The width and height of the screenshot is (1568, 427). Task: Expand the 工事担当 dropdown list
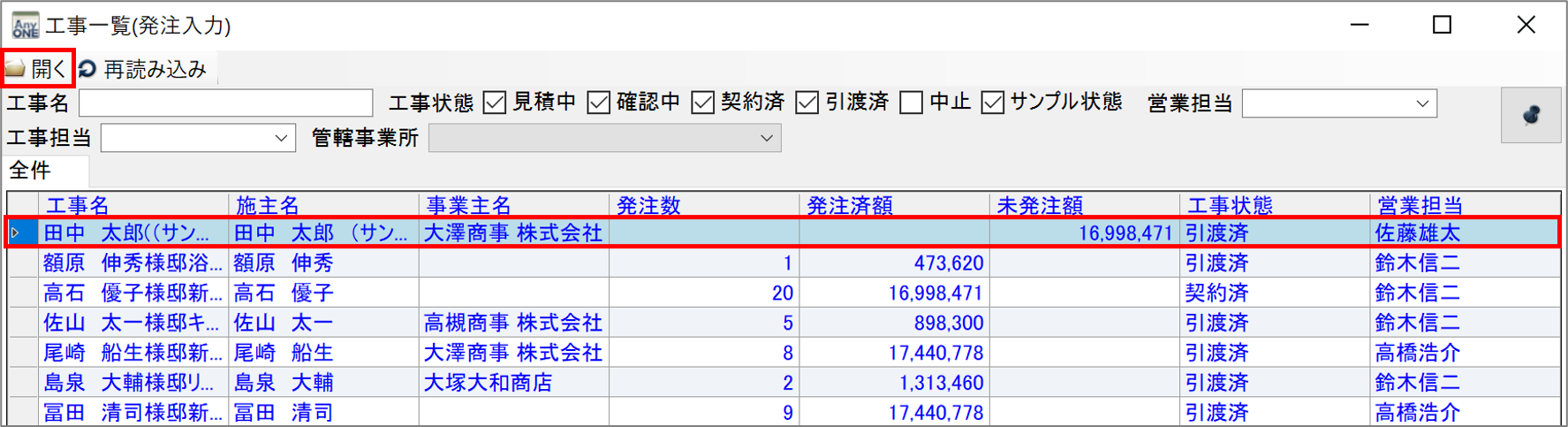click(x=280, y=138)
